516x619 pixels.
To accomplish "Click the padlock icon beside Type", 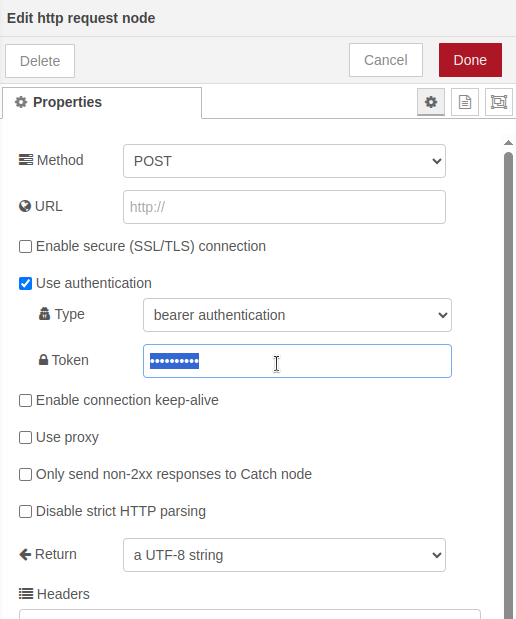I will [x=44, y=314].
